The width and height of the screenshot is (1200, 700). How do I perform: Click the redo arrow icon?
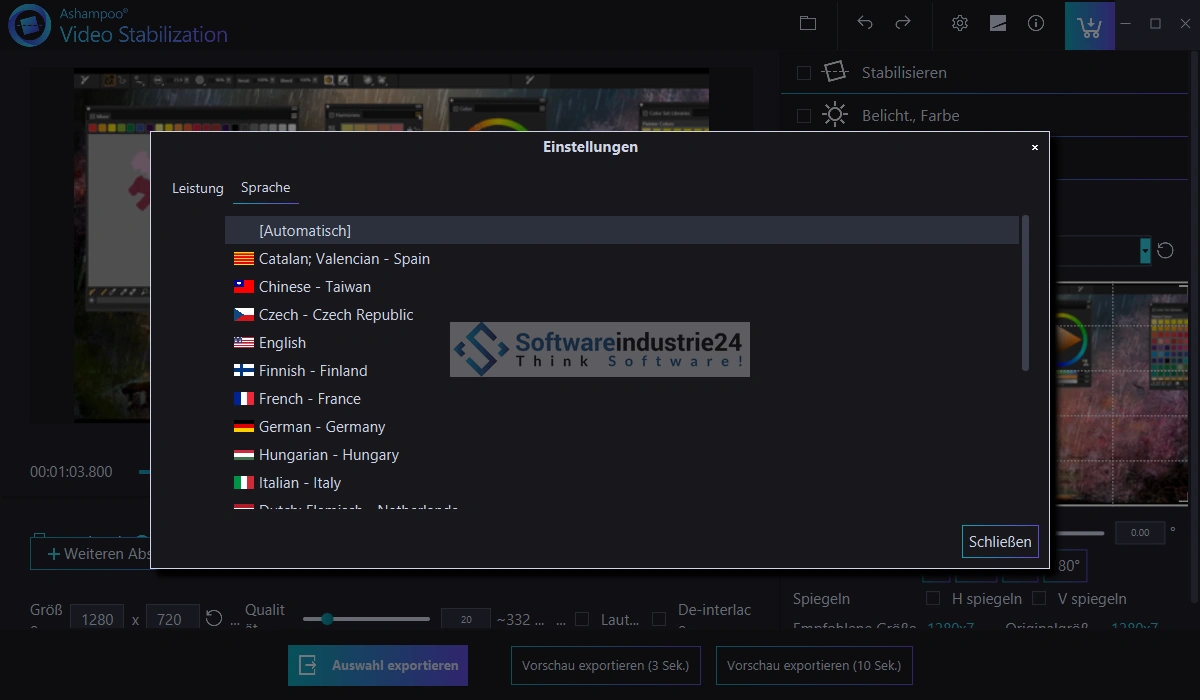tap(903, 23)
